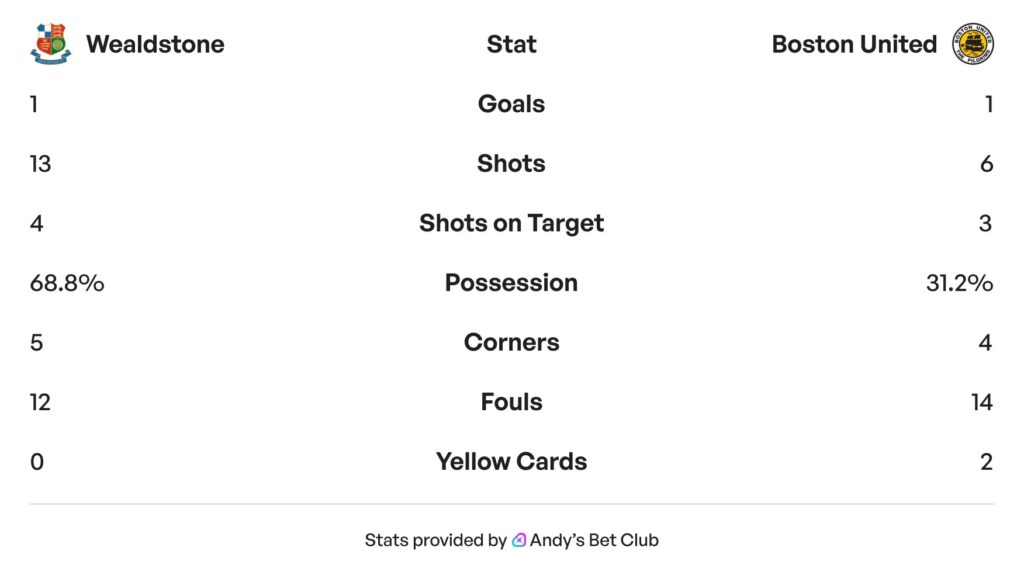Click the Stat column header
This screenshot has height=575, width=1024.
point(511,44)
